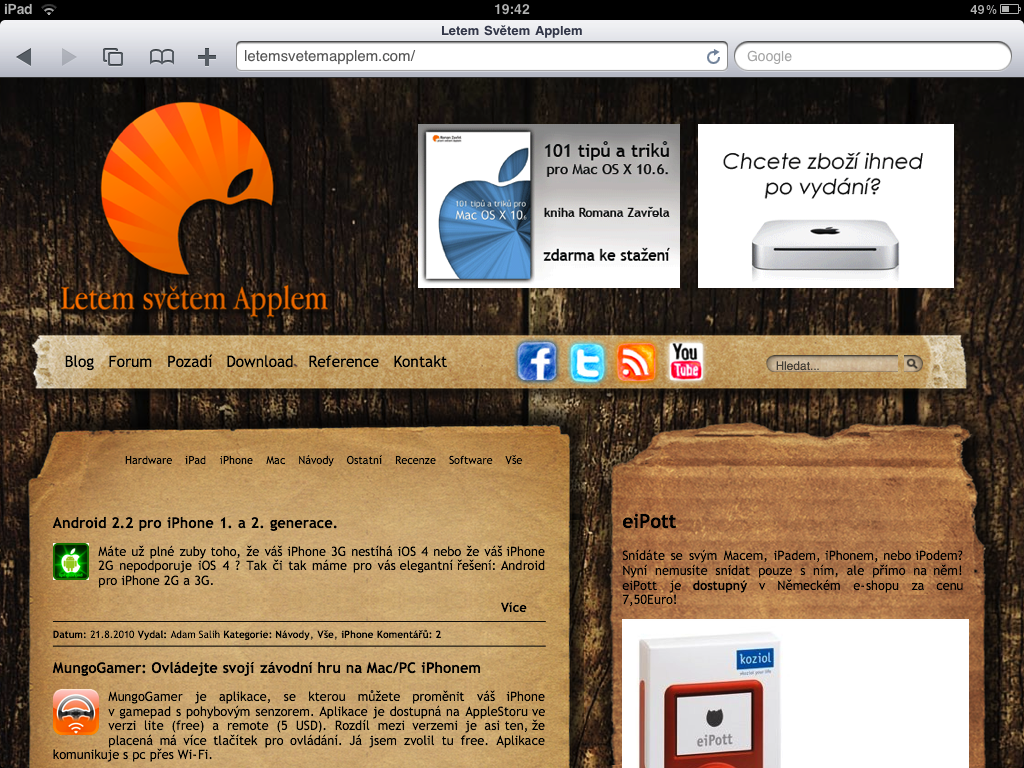Open the eiPott sidebar heading
This screenshot has height=768, width=1024.
point(648,521)
